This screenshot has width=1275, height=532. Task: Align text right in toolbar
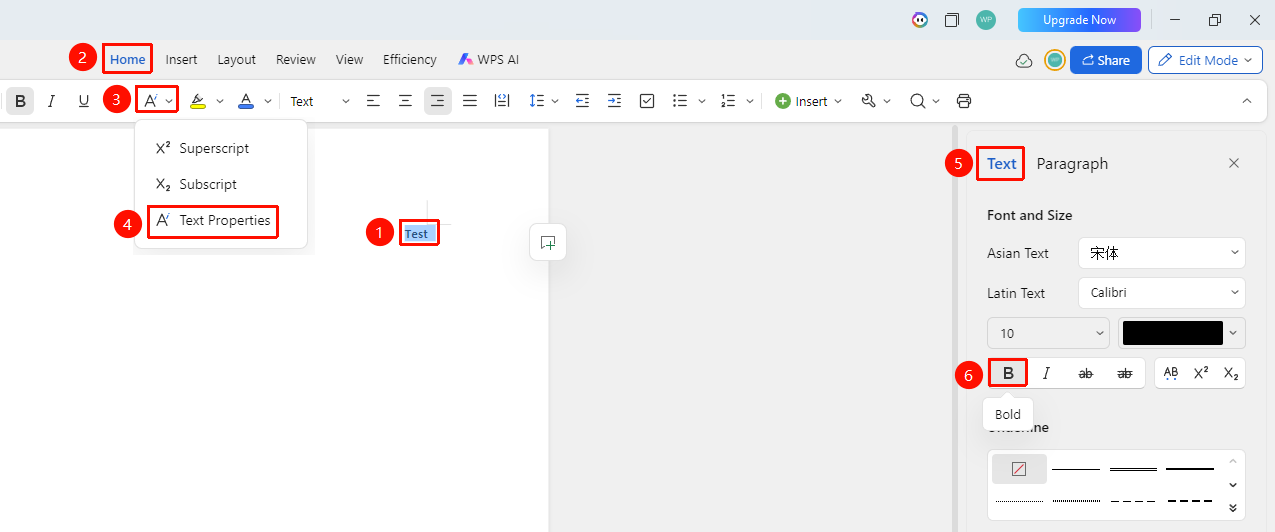tap(437, 101)
